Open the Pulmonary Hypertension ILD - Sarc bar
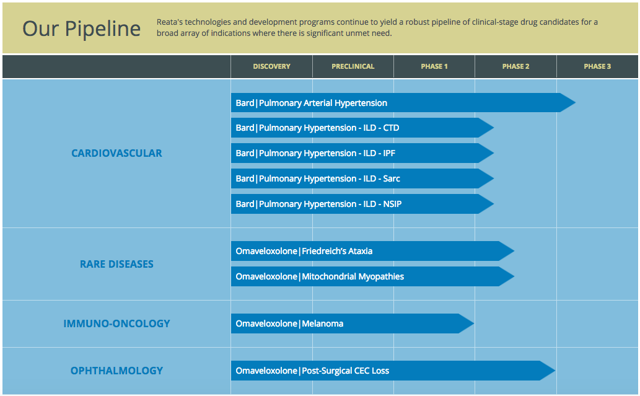This screenshot has height=396, width=640. pos(362,178)
